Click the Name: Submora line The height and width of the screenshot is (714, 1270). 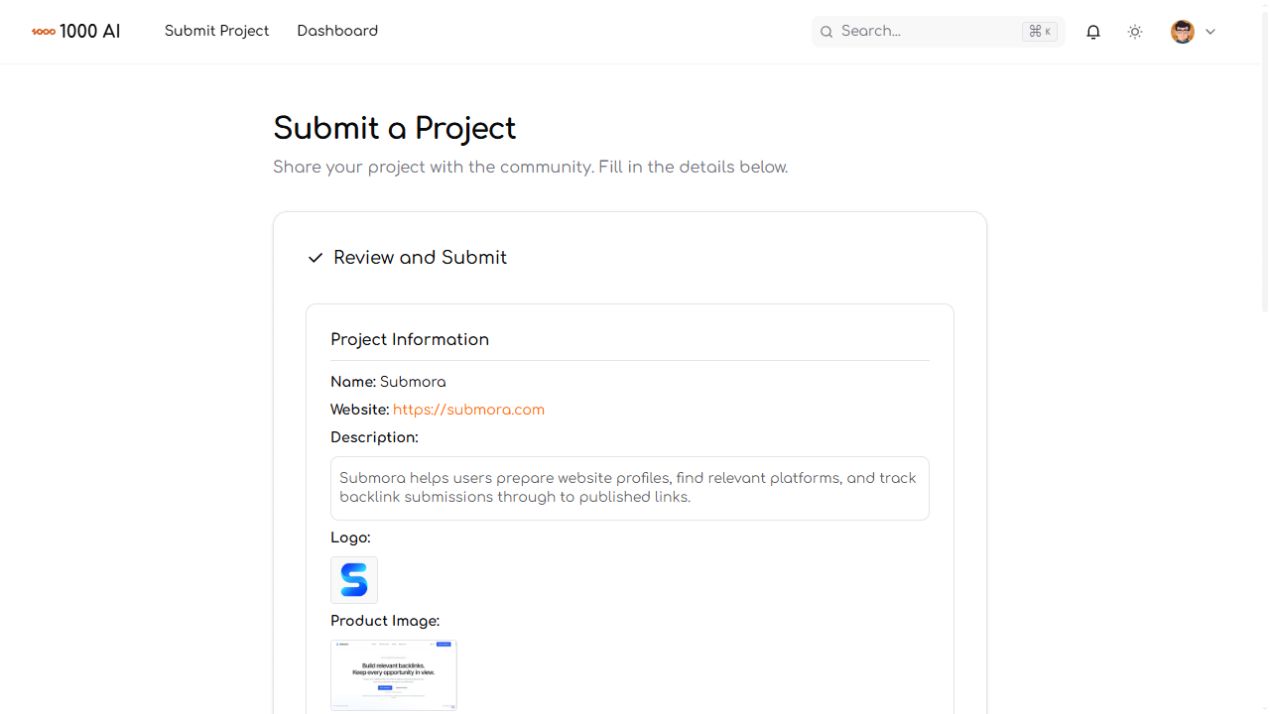tap(388, 382)
